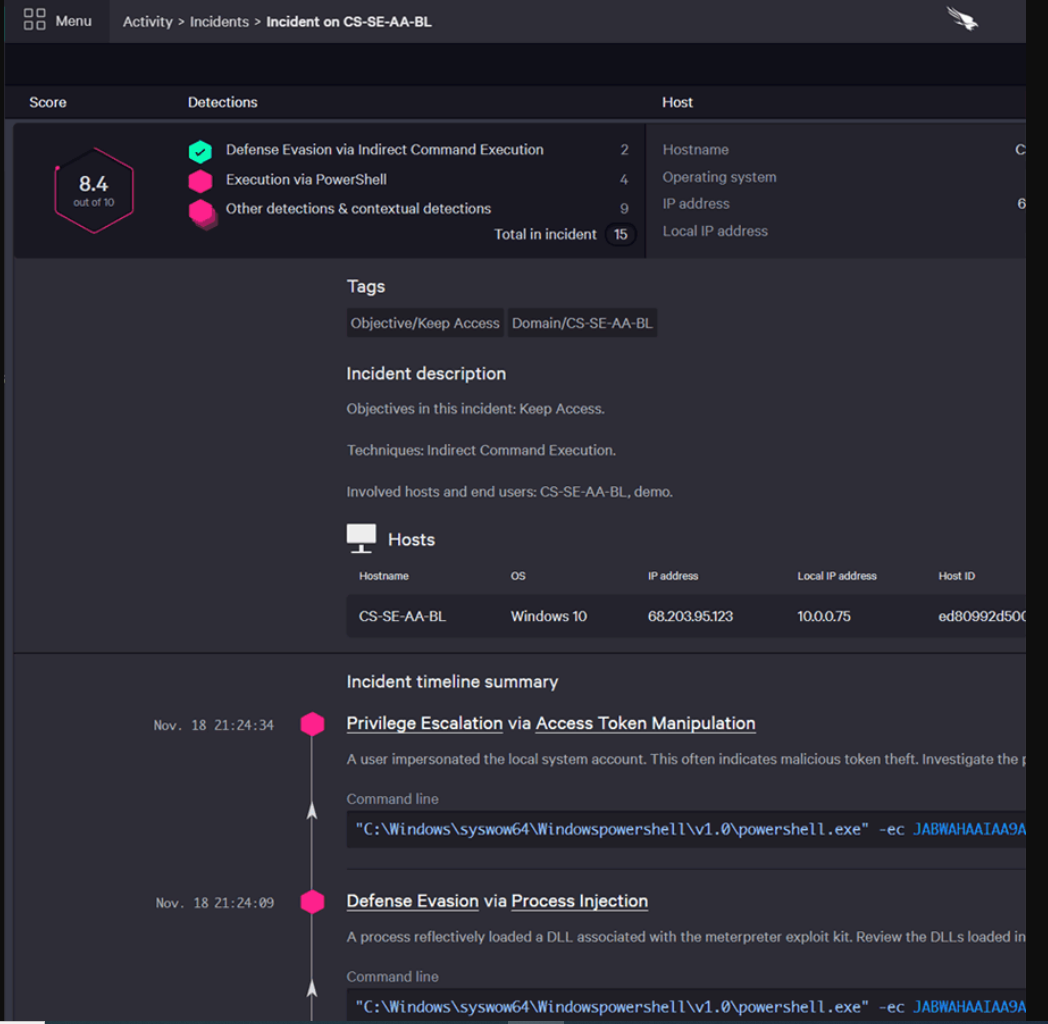Select the Nov. 18 21:24:34 timeline hexagon marker

pos(312,725)
